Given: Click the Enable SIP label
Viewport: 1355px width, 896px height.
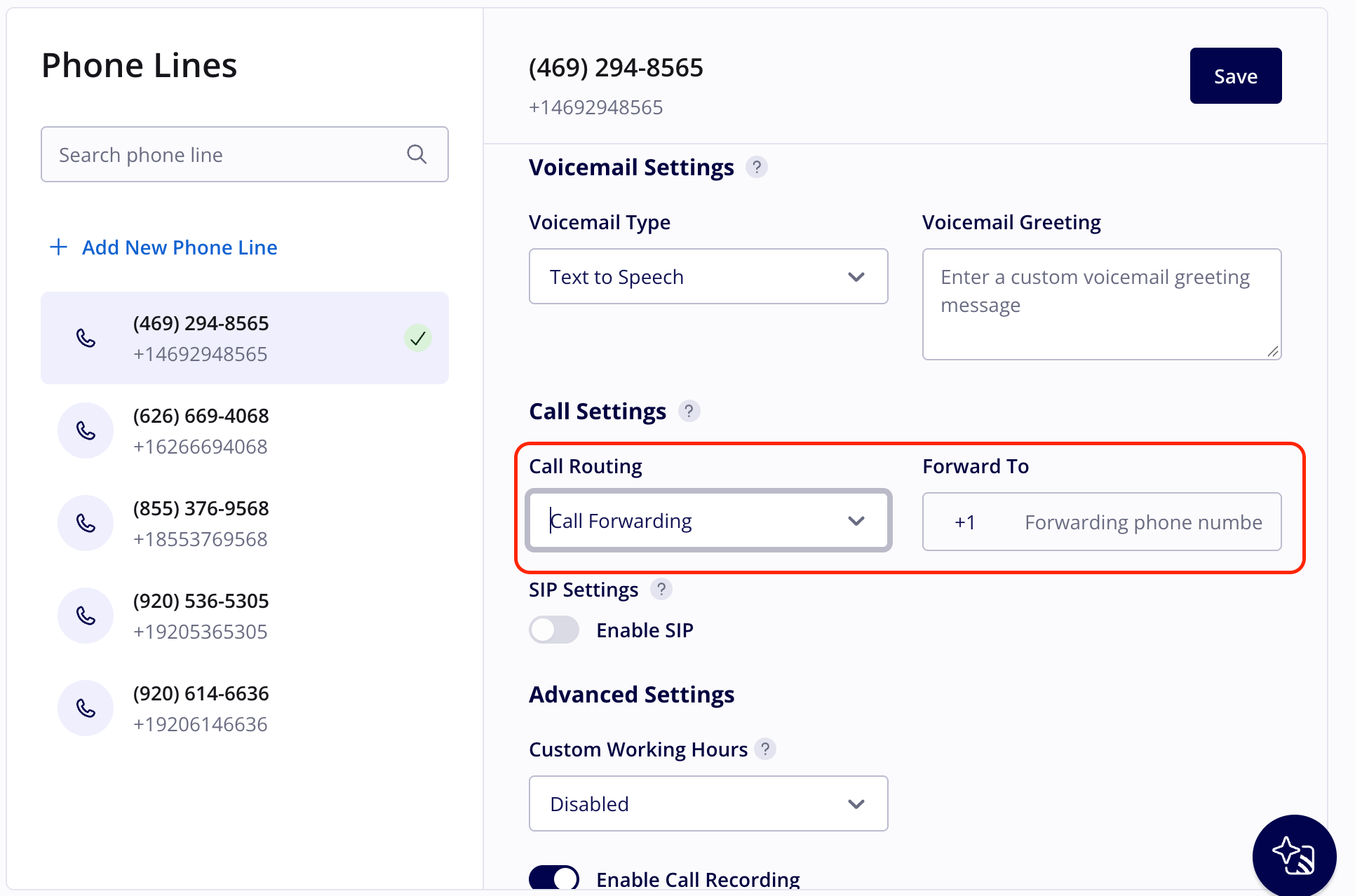Looking at the screenshot, I should [645, 630].
